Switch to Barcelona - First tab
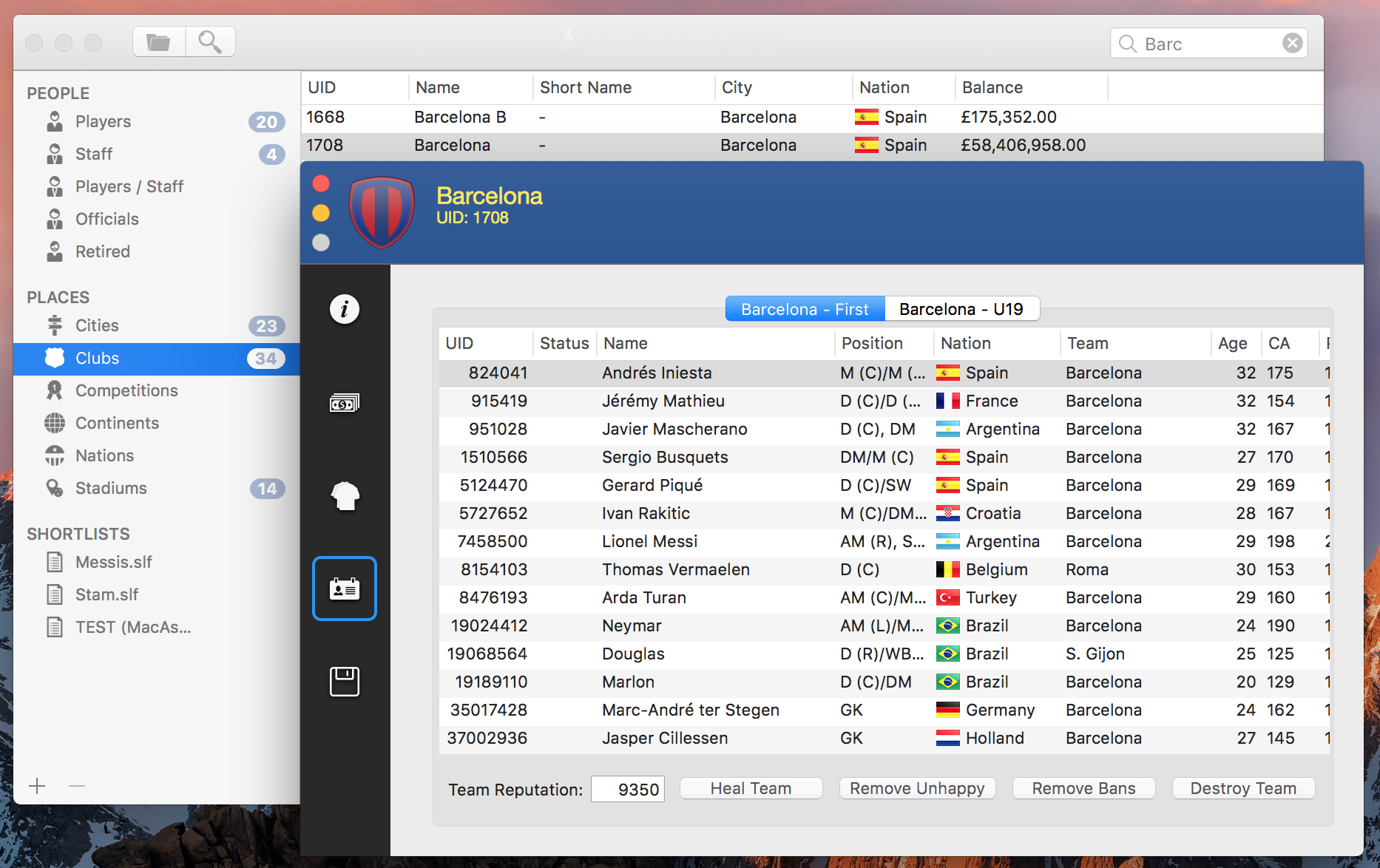This screenshot has height=868, width=1380. pyautogui.click(x=805, y=309)
